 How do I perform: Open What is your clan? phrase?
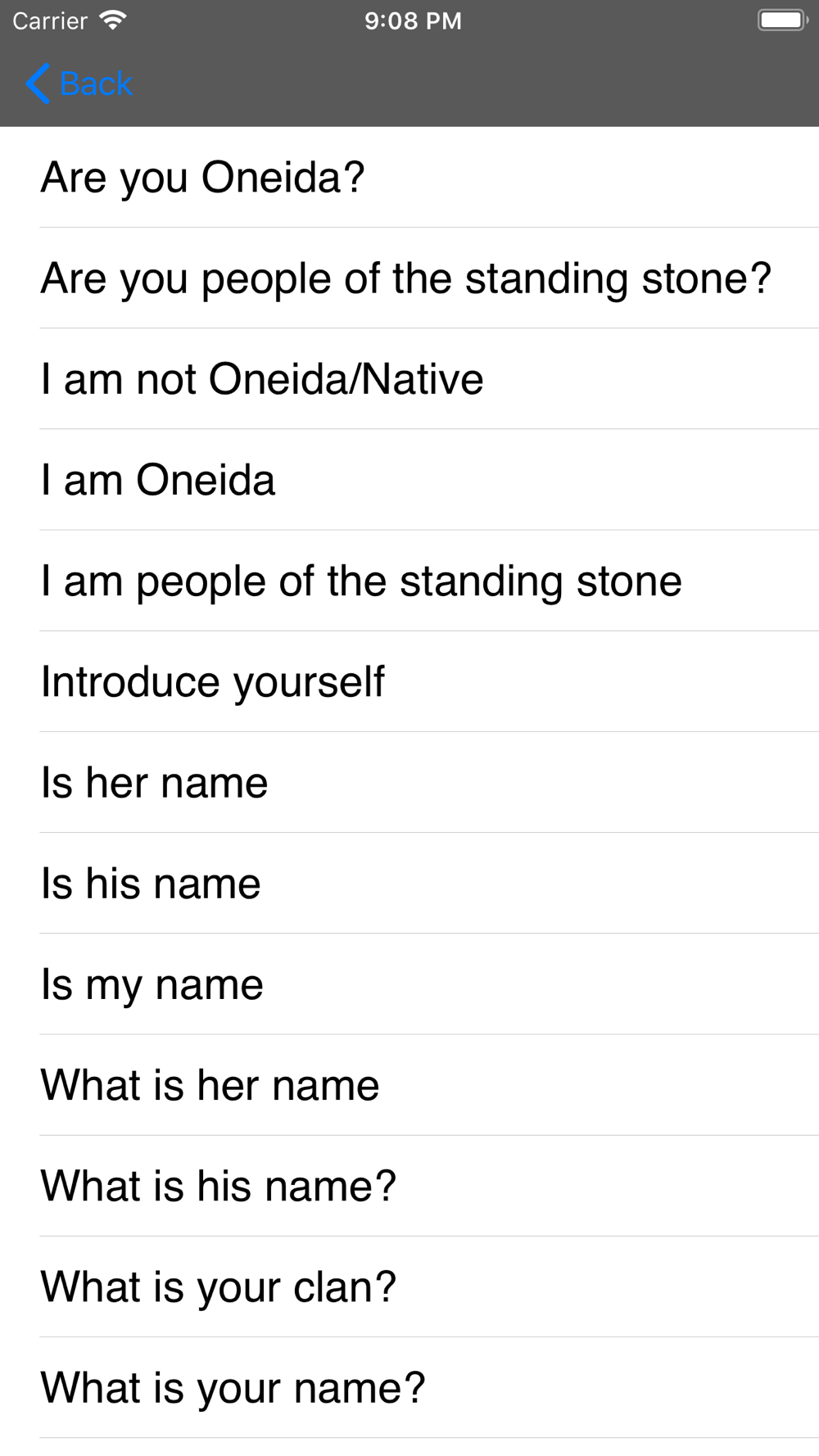[409, 1286]
